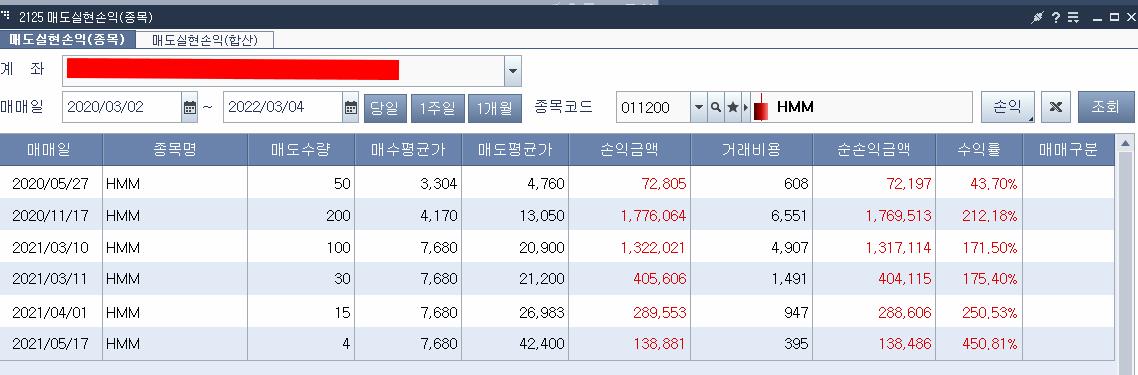Screen dimensions: 1138x375
Task: Click the HMM name in the 2021/04/01 row
Action: (x=123, y=313)
